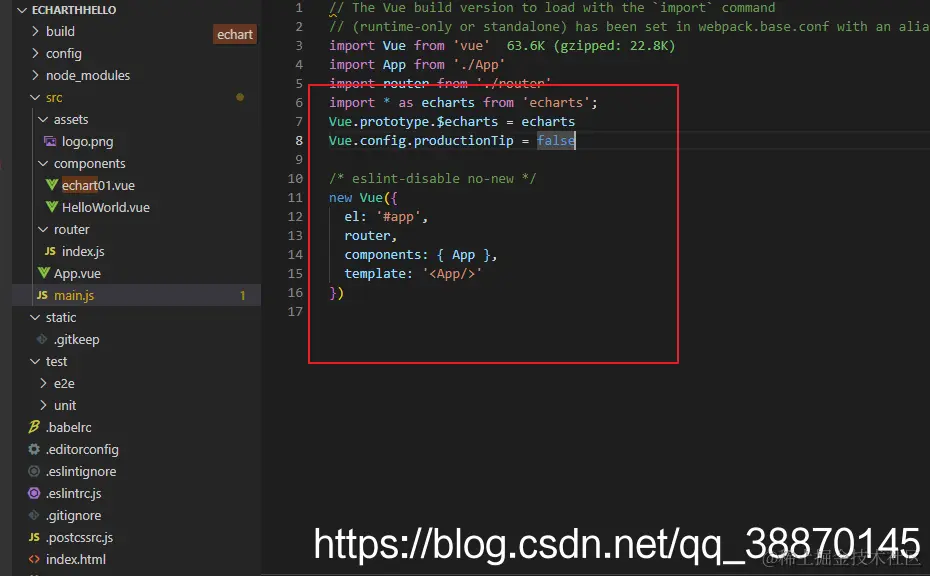Open .gitignore file

[74, 515]
